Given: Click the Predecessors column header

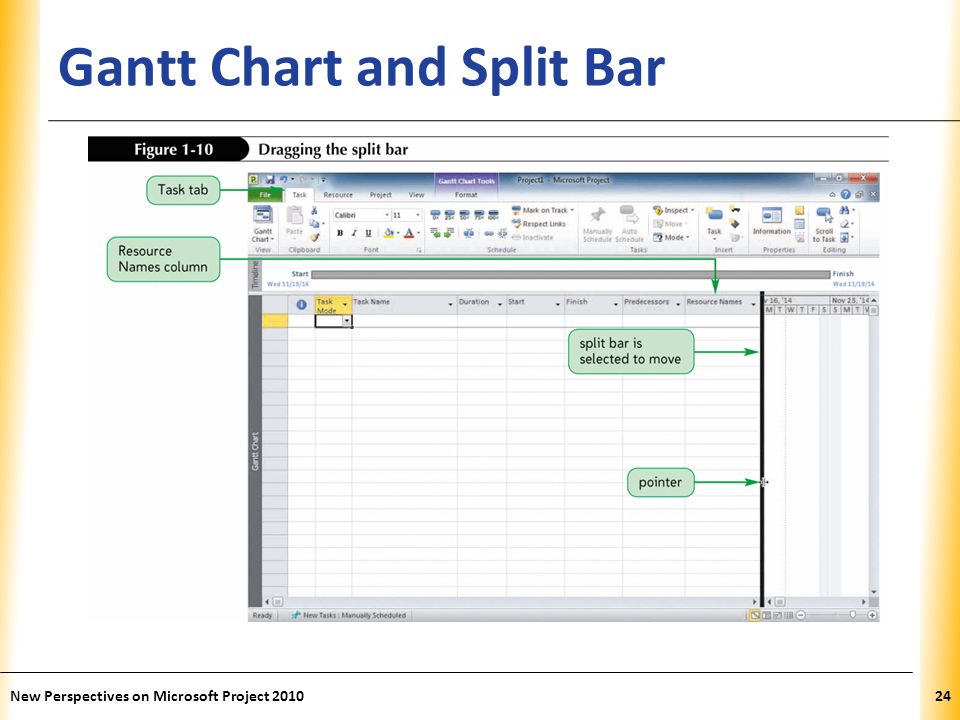Looking at the screenshot, I should (653, 304).
